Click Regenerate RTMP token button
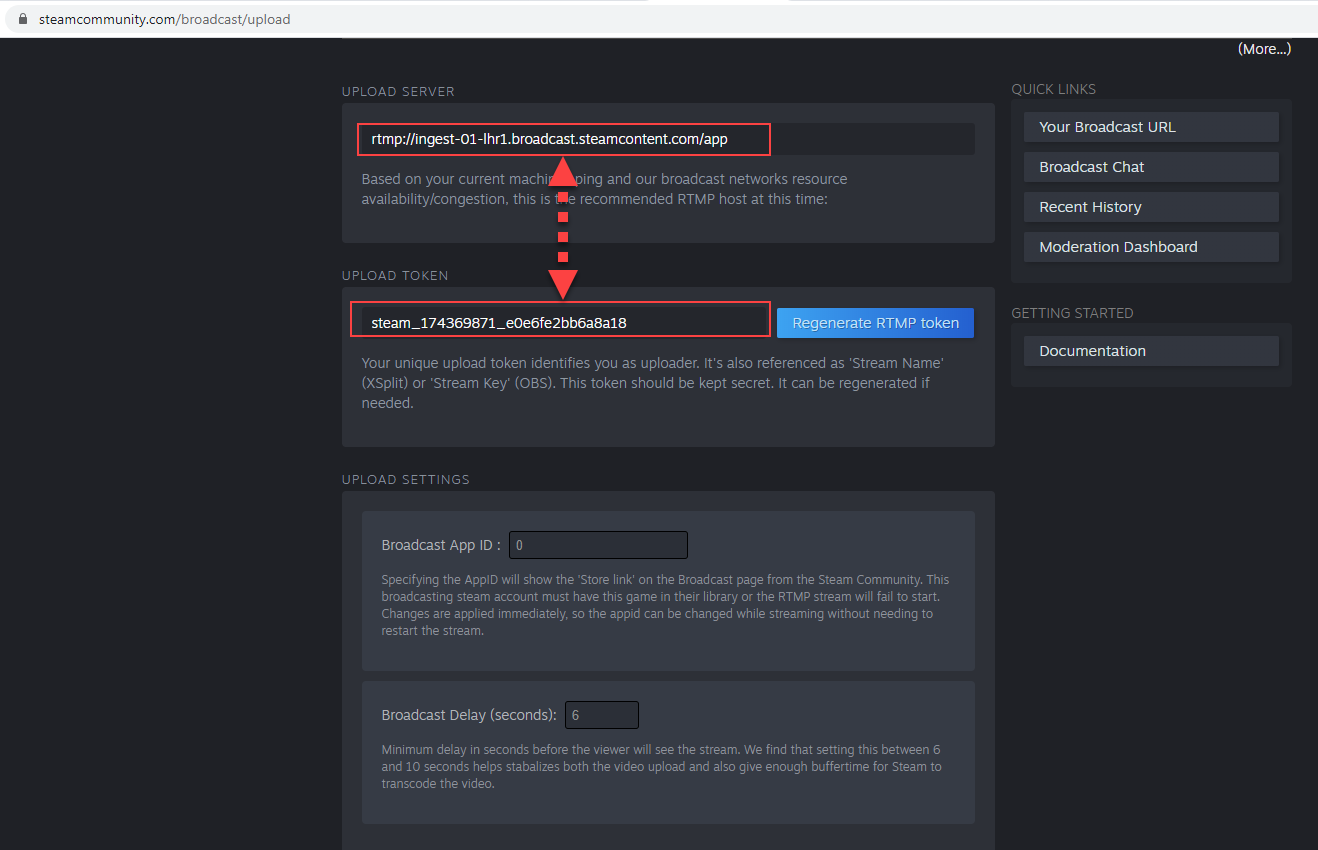The height and width of the screenshot is (850, 1318). tap(875, 323)
